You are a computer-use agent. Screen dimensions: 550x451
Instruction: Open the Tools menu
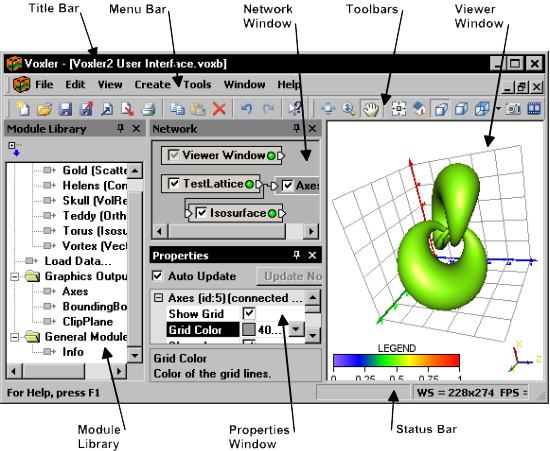pos(197,85)
